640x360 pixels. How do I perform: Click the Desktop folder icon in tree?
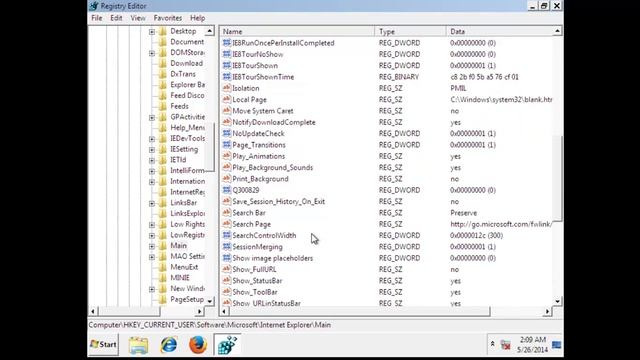click(162, 31)
